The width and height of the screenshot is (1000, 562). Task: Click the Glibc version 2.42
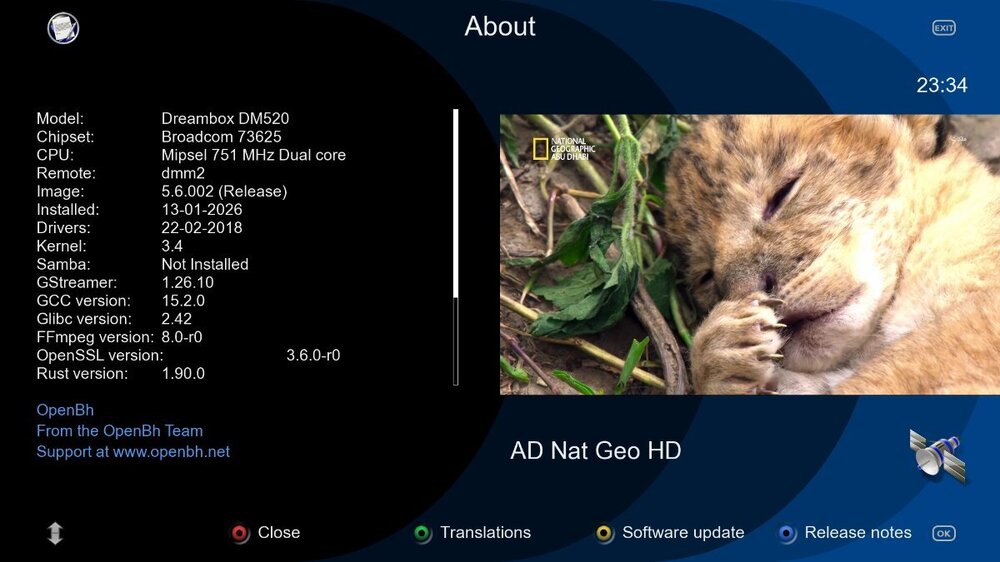tap(177, 319)
